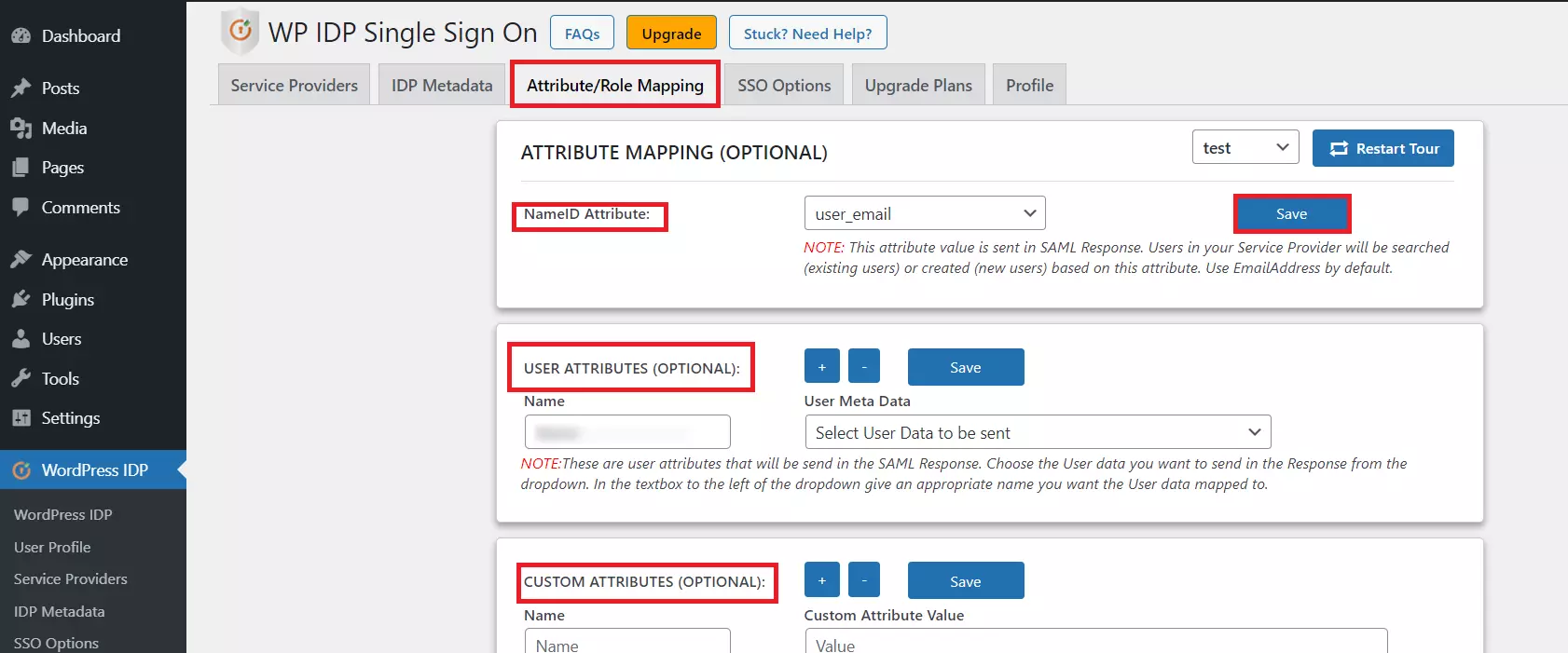The image size is (1568, 653).
Task: Click the FAQs button
Action: click(582, 33)
